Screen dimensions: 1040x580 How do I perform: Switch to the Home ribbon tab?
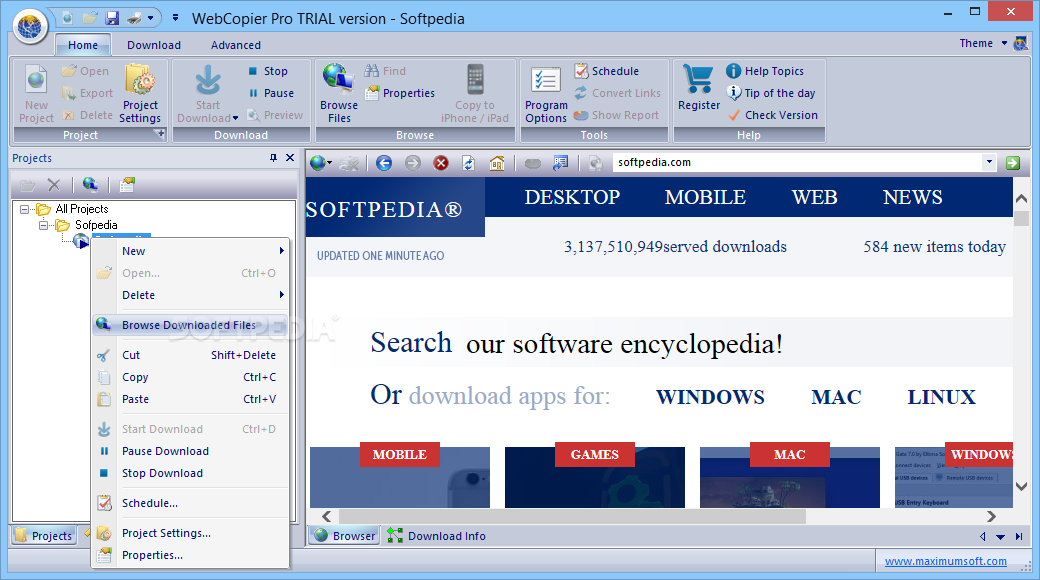pos(83,45)
